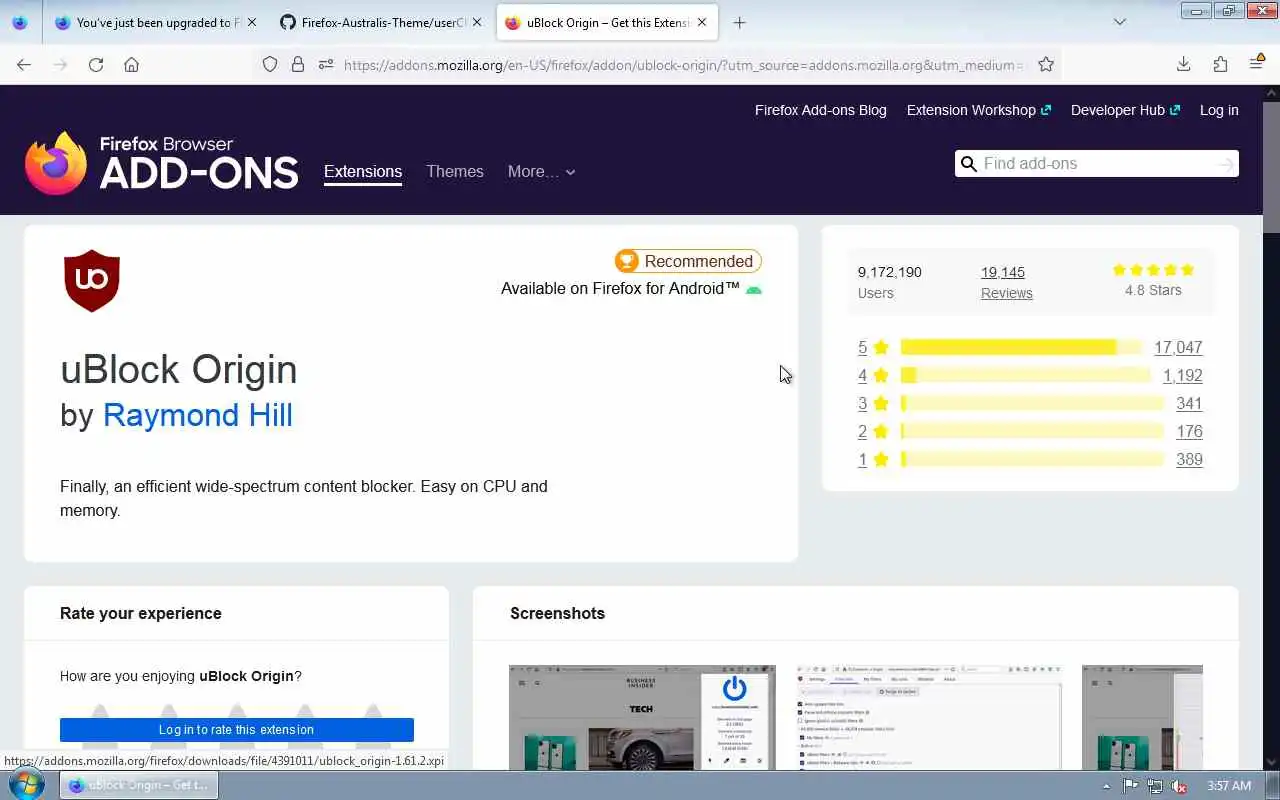Open Firefox Add-ons Blog link
The height and width of the screenshot is (800, 1280).
coord(821,110)
